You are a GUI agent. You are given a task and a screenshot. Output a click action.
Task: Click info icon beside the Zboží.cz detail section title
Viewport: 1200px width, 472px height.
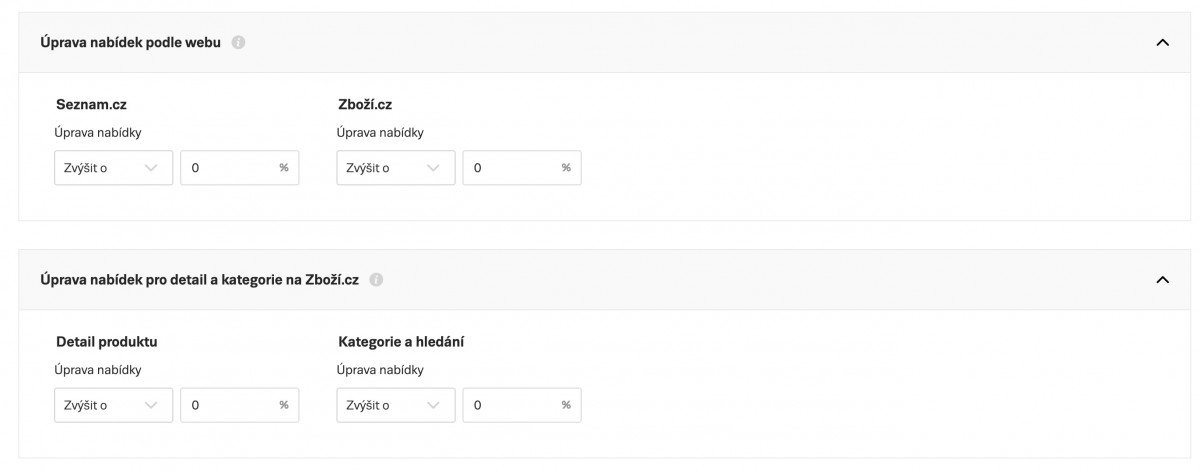coord(376,280)
